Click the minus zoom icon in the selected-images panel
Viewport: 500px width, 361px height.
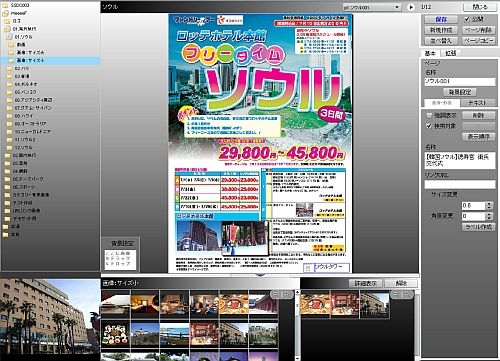tap(396, 294)
